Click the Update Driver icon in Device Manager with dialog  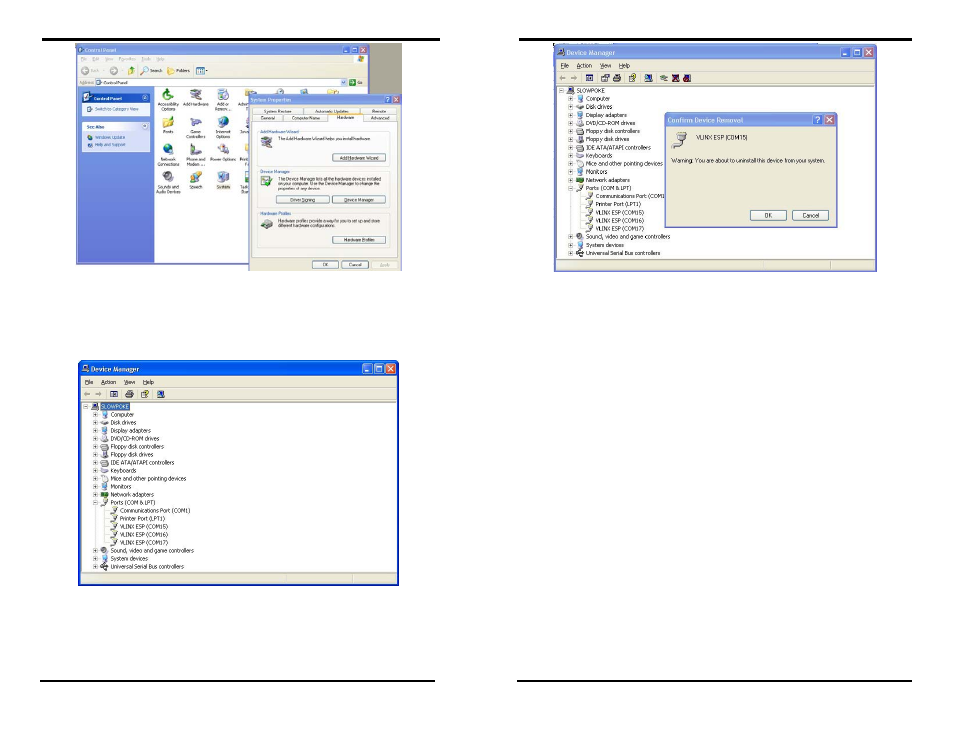pyautogui.click(x=664, y=78)
